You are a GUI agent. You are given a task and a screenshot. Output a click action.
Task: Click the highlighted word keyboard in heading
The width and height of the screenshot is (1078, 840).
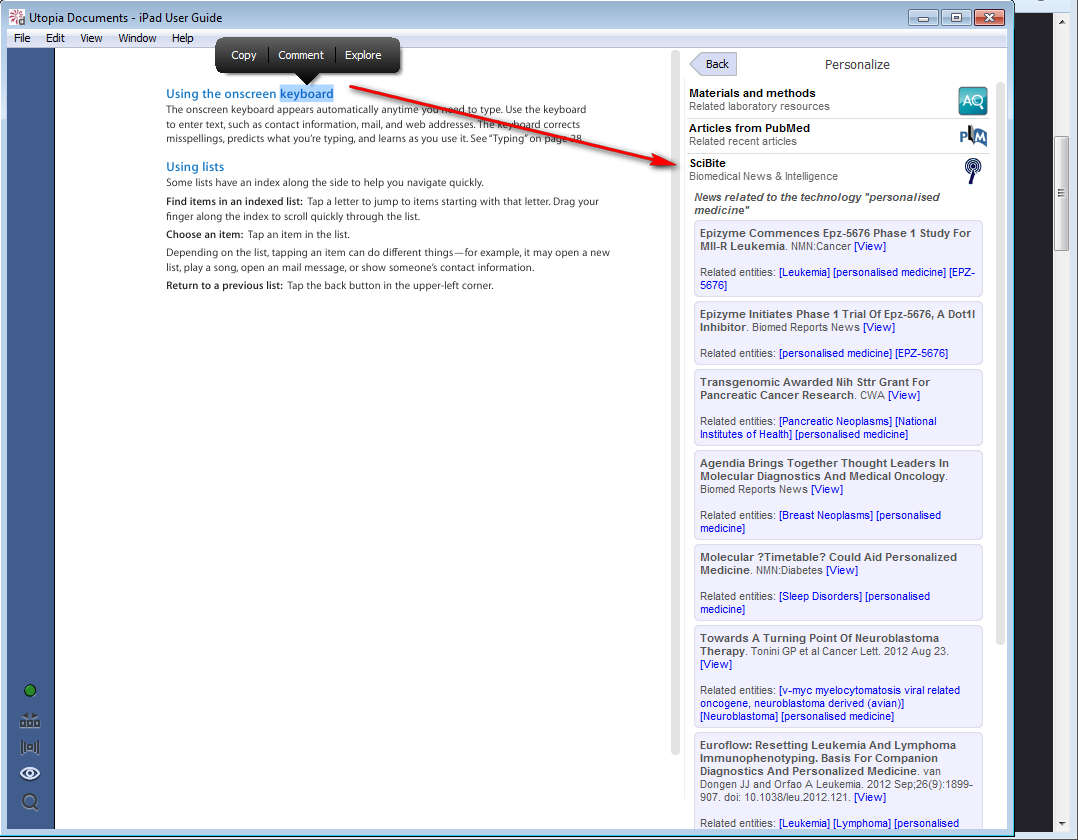pos(307,93)
